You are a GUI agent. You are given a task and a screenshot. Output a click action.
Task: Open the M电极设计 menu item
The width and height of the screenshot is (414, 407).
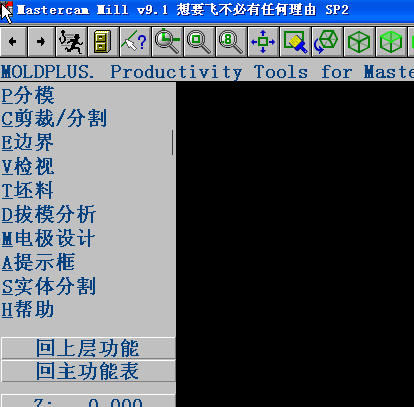pos(49,238)
